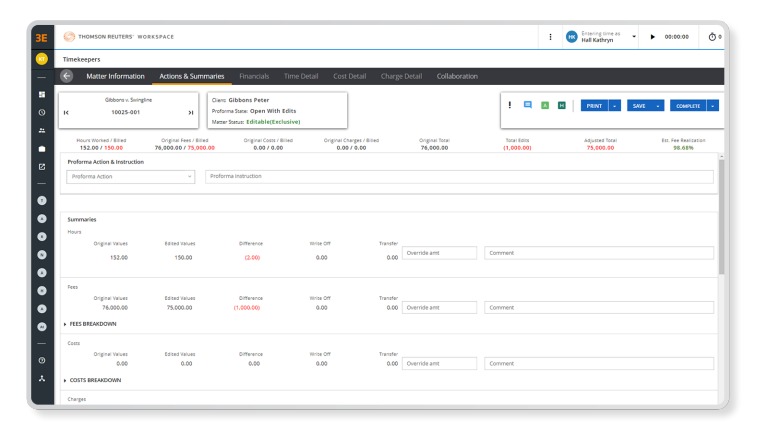Open the blue comments chat icon
Image resolution: width=768 pixels, height=432 pixels.
click(527, 105)
